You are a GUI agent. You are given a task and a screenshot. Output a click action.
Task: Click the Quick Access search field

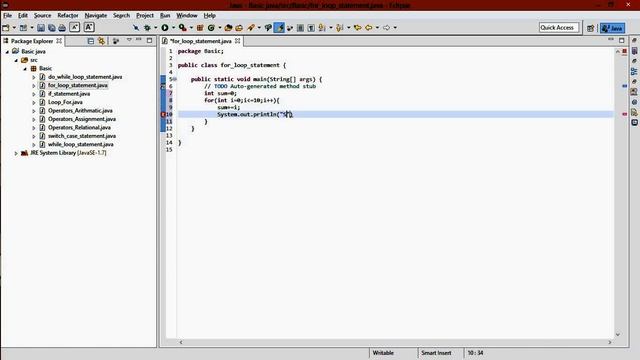tap(559, 27)
